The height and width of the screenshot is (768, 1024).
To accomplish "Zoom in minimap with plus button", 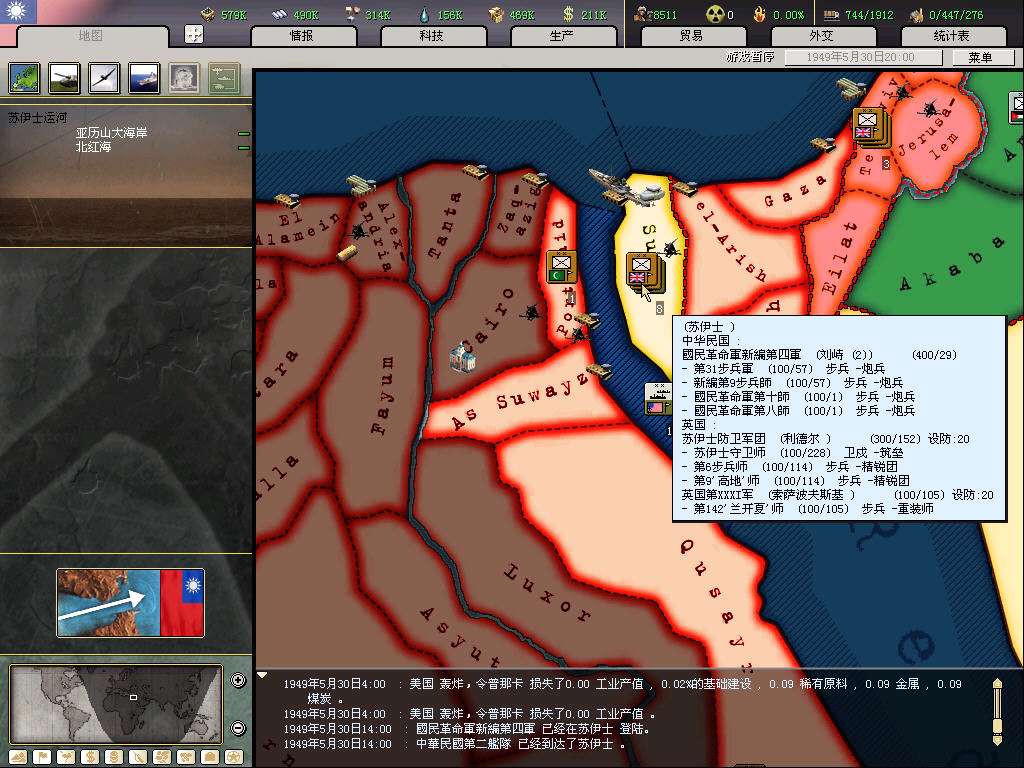I will pos(238,680).
